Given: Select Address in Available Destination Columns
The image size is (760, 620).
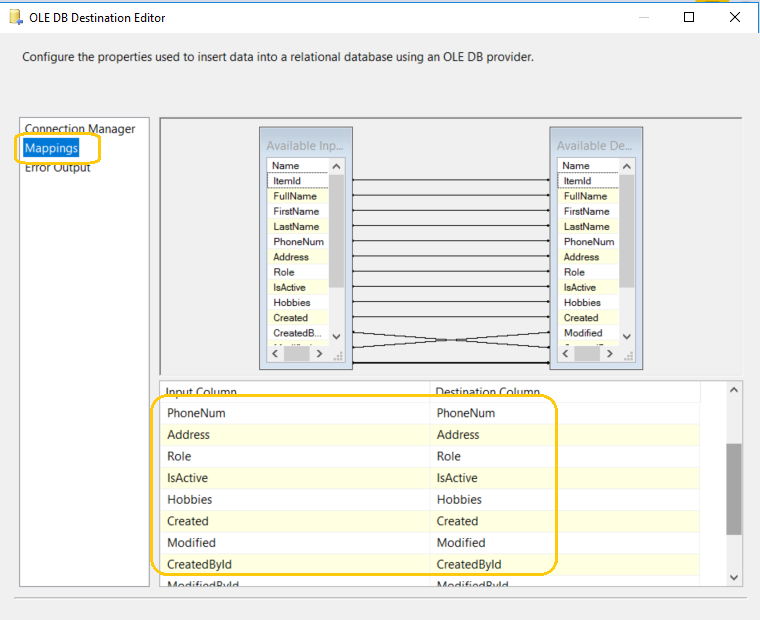Looking at the screenshot, I should (588, 257).
